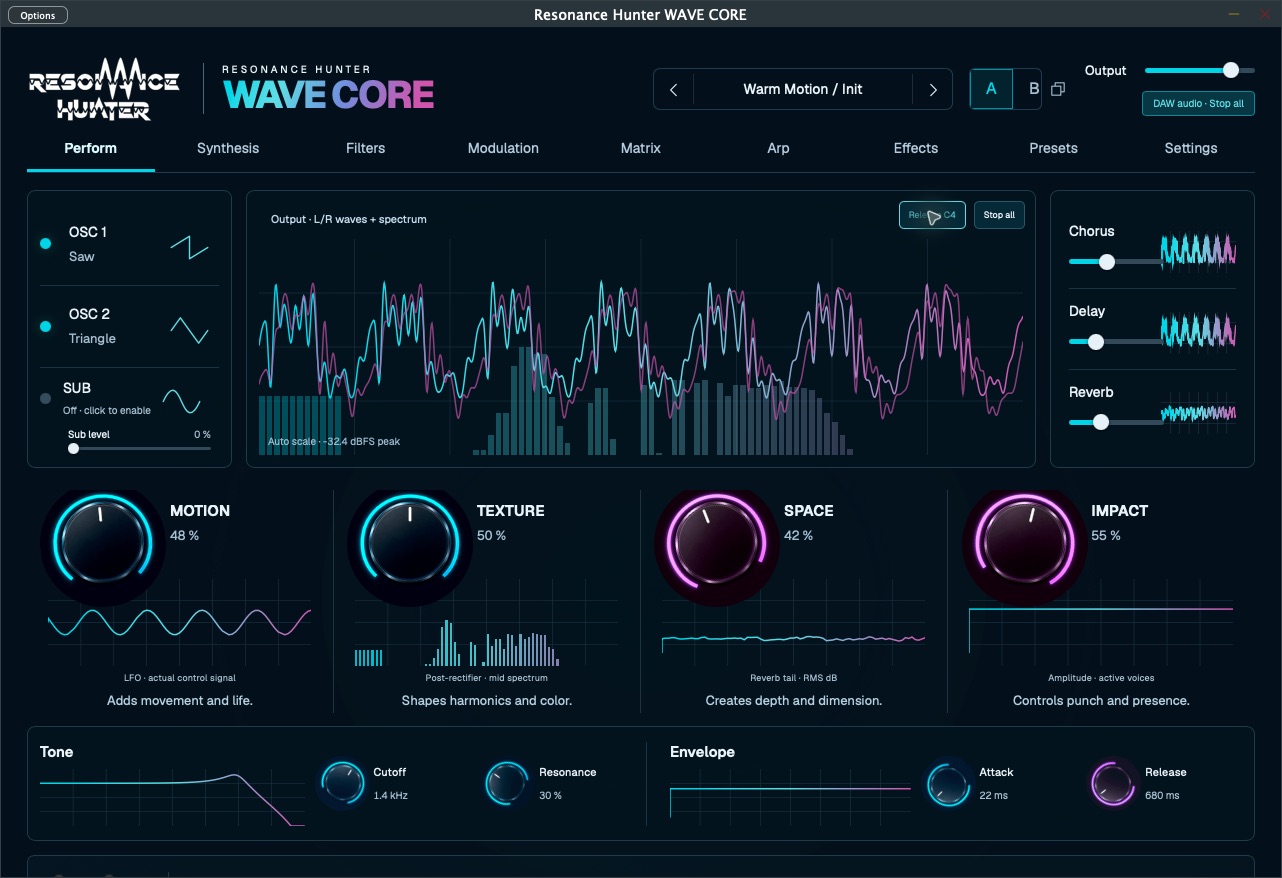Adjust the Delay amount slider
Image resolution: width=1282 pixels, height=878 pixels.
tap(1115, 342)
